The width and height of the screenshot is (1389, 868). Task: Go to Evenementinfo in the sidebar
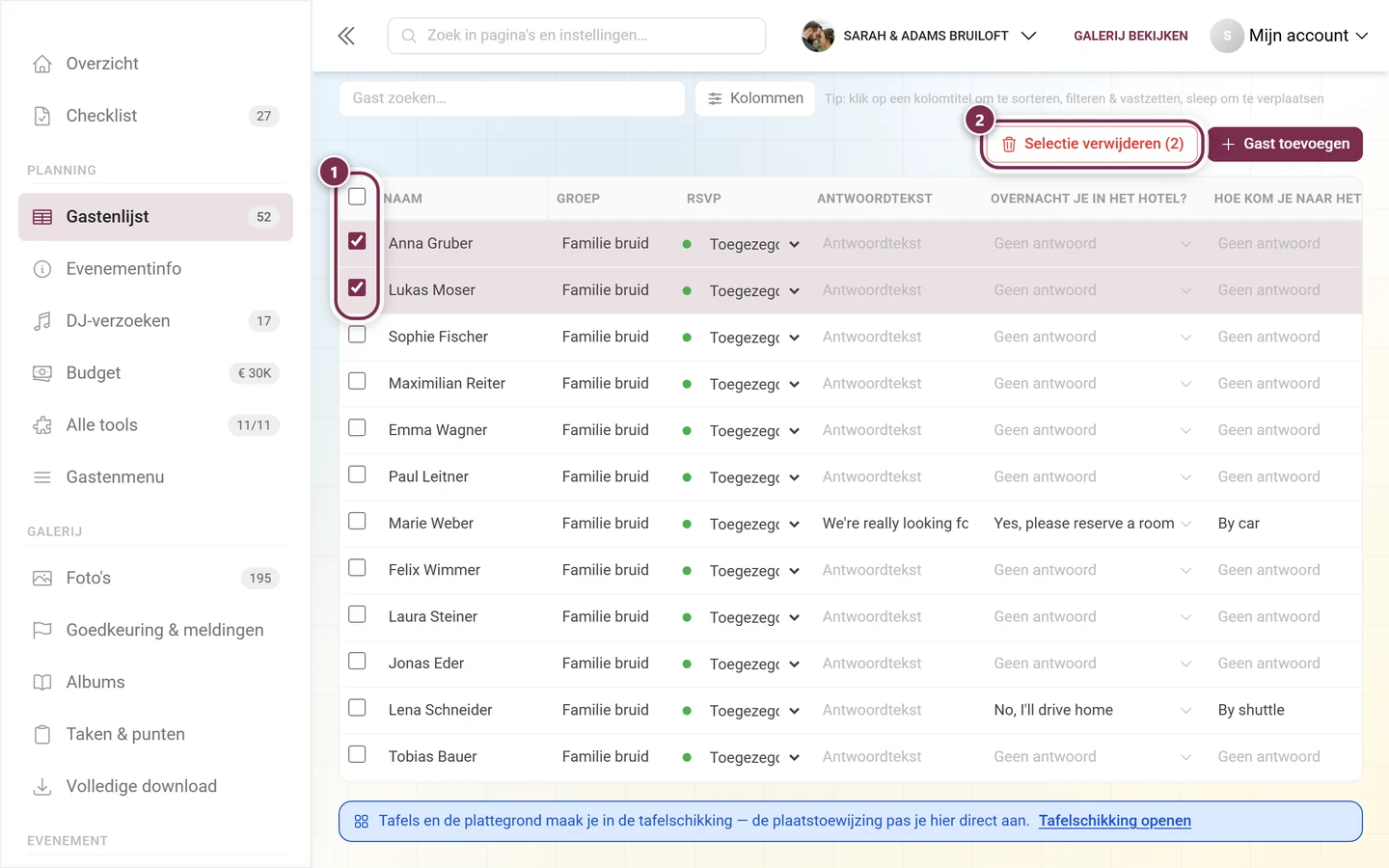pyautogui.click(x=155, y=269)
